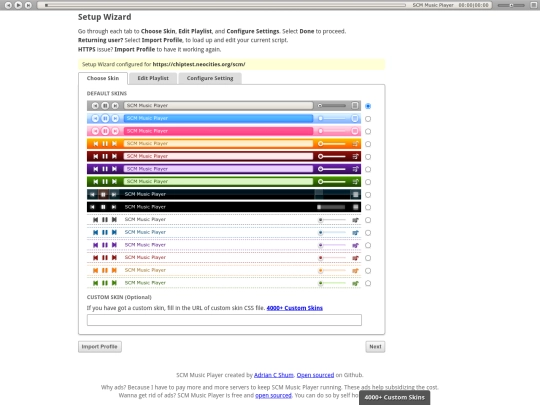Select the minimal red dotted skin radio button
The image size is (540, 405).
[x=368, y=258]
